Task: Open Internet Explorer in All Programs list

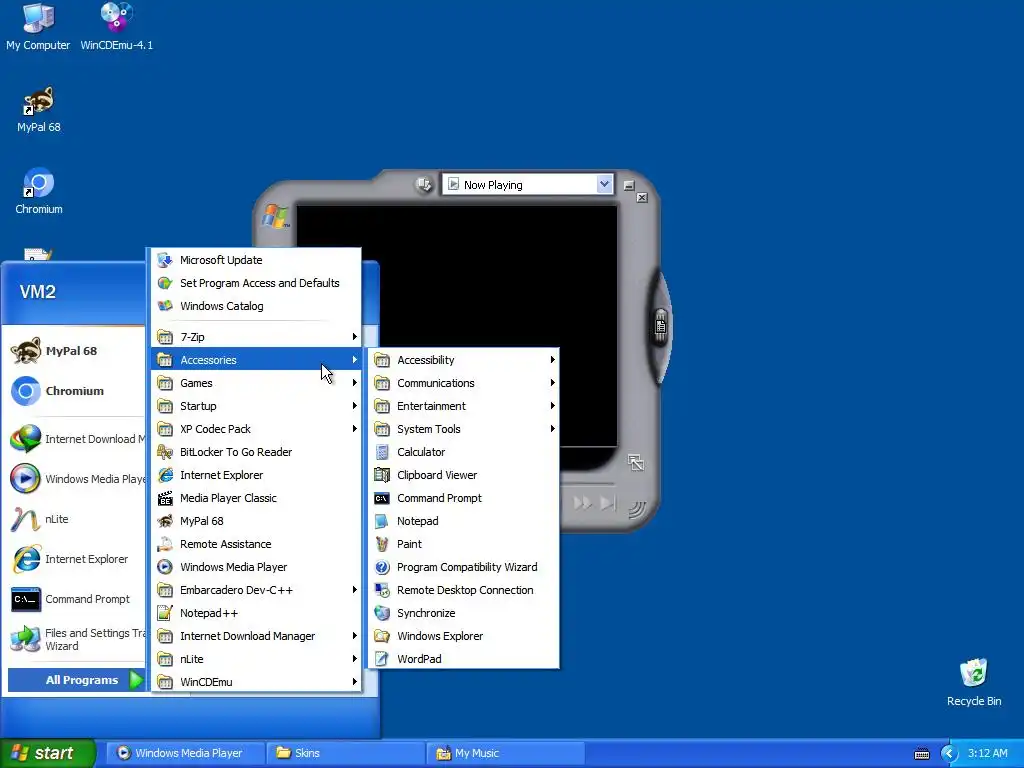Action: (257, 475)
